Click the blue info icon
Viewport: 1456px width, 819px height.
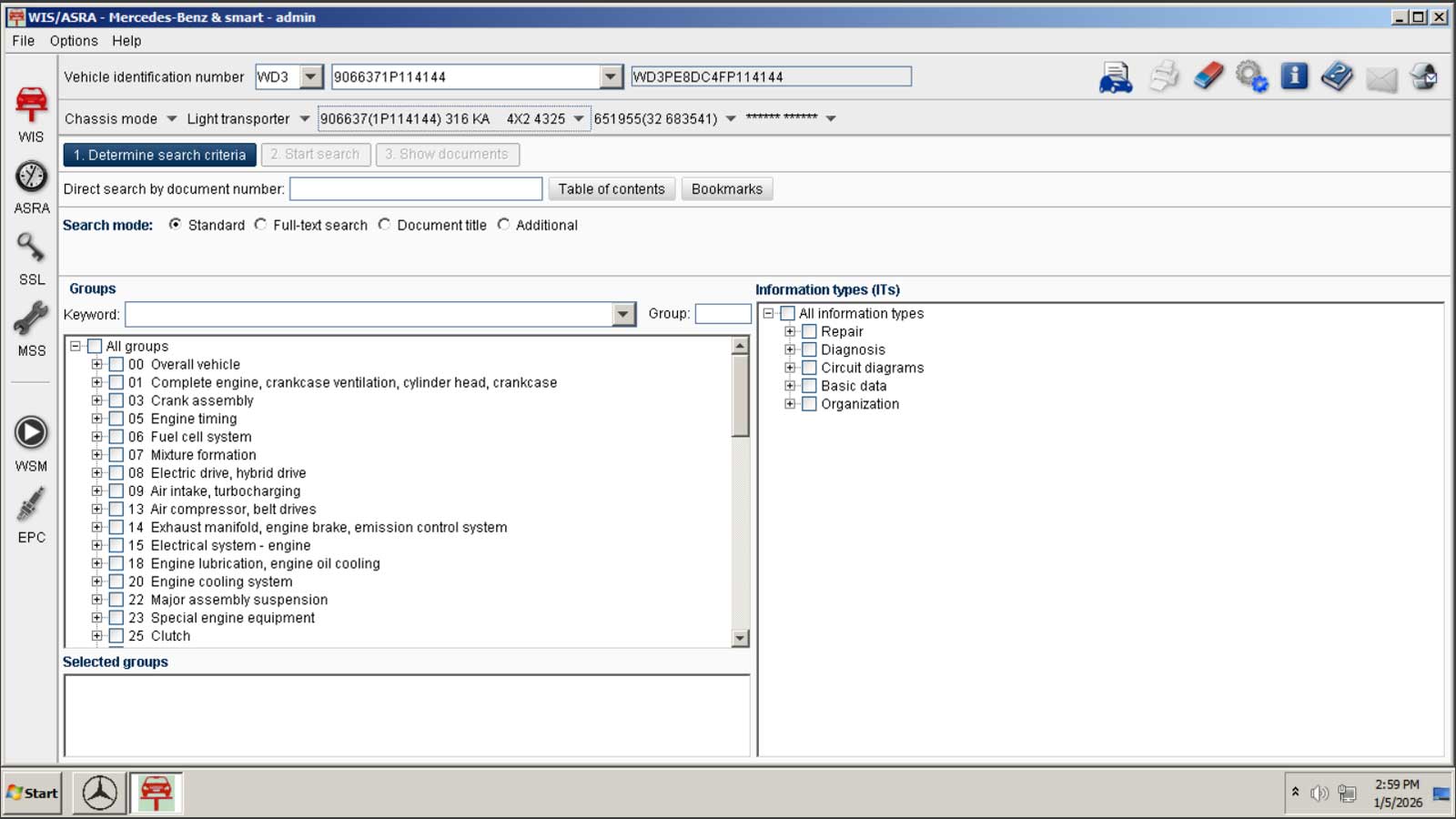1293,77
